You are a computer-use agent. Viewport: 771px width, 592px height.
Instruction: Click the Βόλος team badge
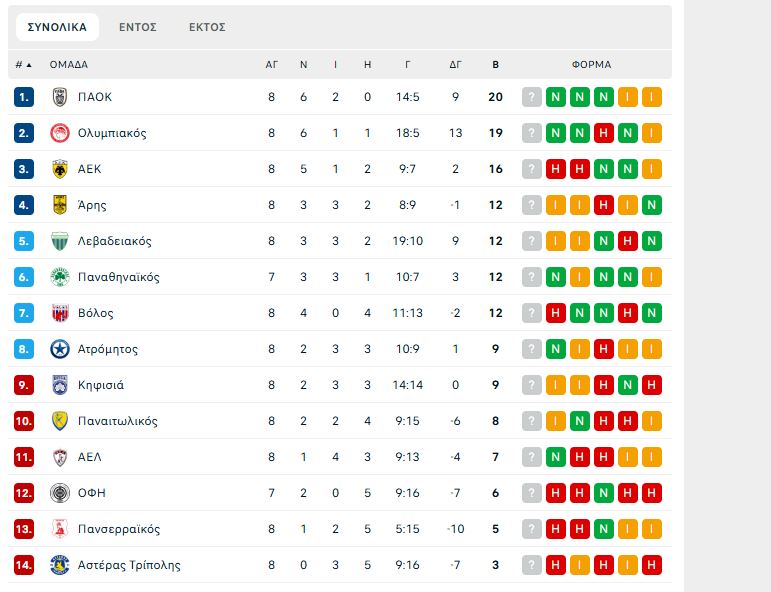[59, 313]
